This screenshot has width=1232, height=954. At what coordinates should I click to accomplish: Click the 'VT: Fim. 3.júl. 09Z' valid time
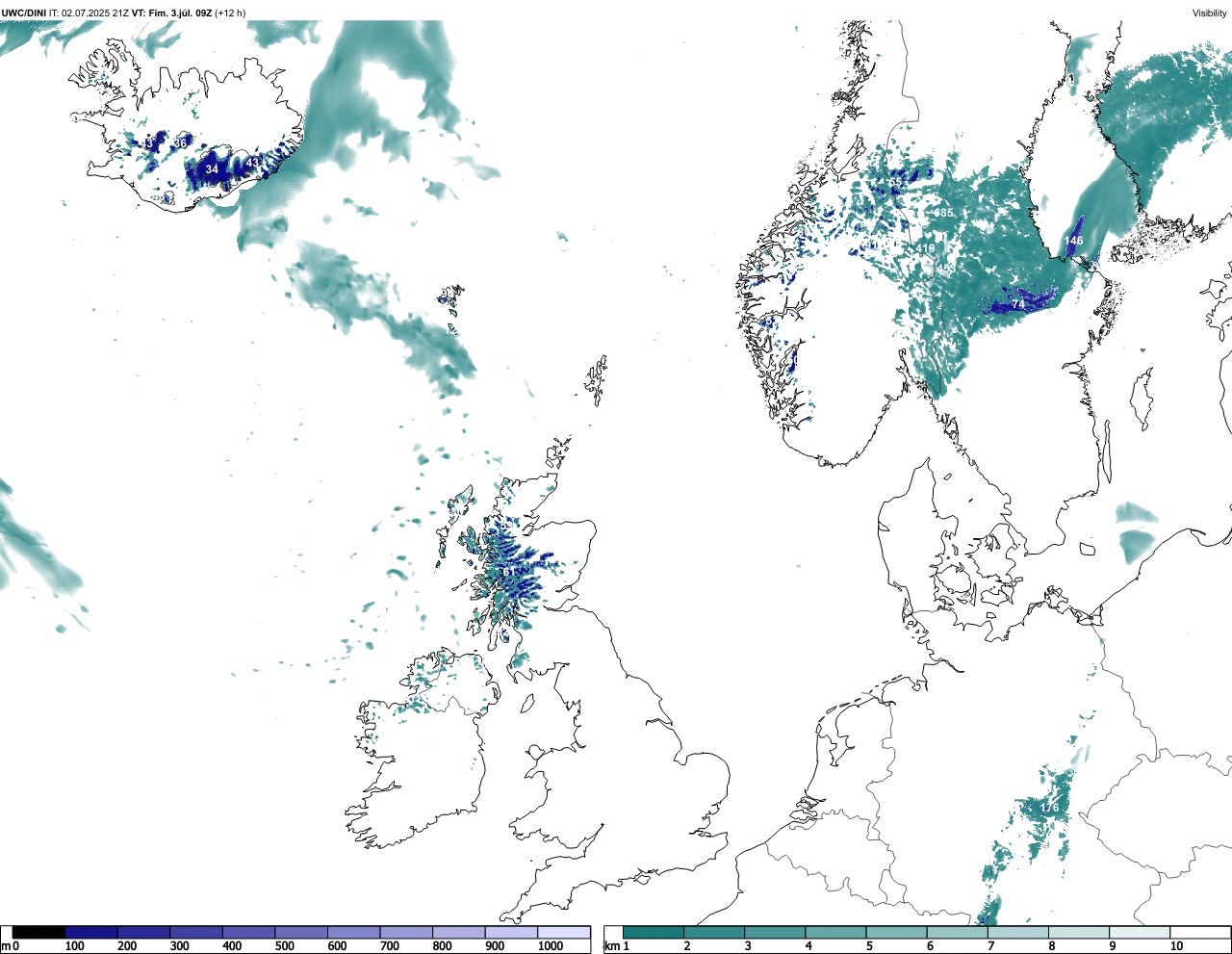click(171, 13)
